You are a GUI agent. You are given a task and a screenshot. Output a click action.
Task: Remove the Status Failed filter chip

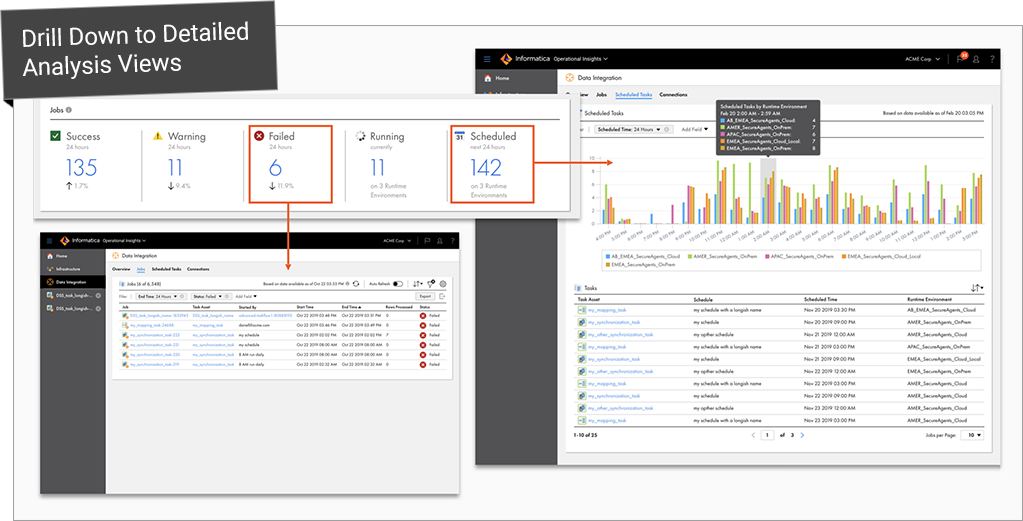pos(227,296)
